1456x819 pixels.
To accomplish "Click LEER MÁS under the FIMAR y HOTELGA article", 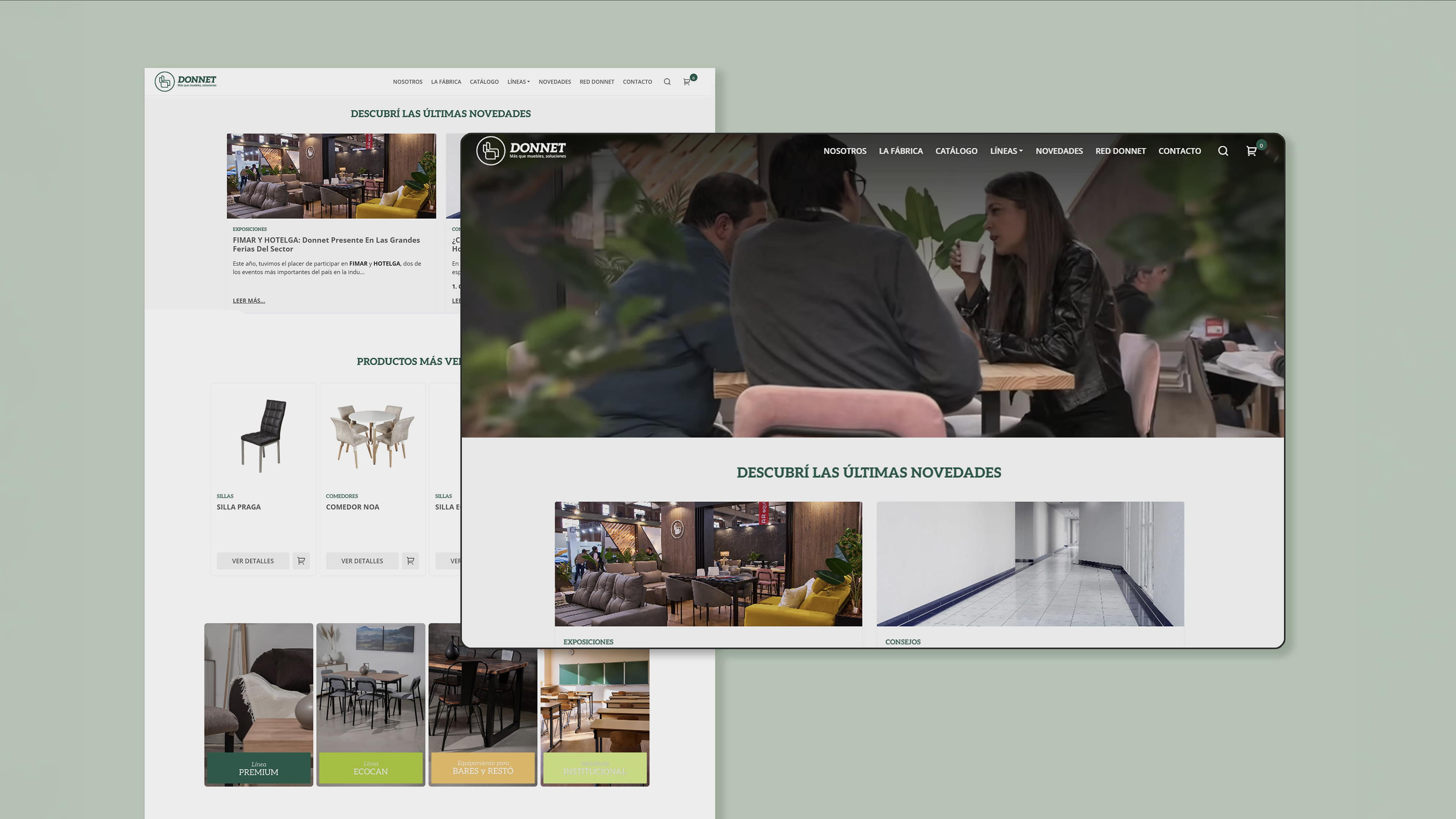I will point(249,301).
